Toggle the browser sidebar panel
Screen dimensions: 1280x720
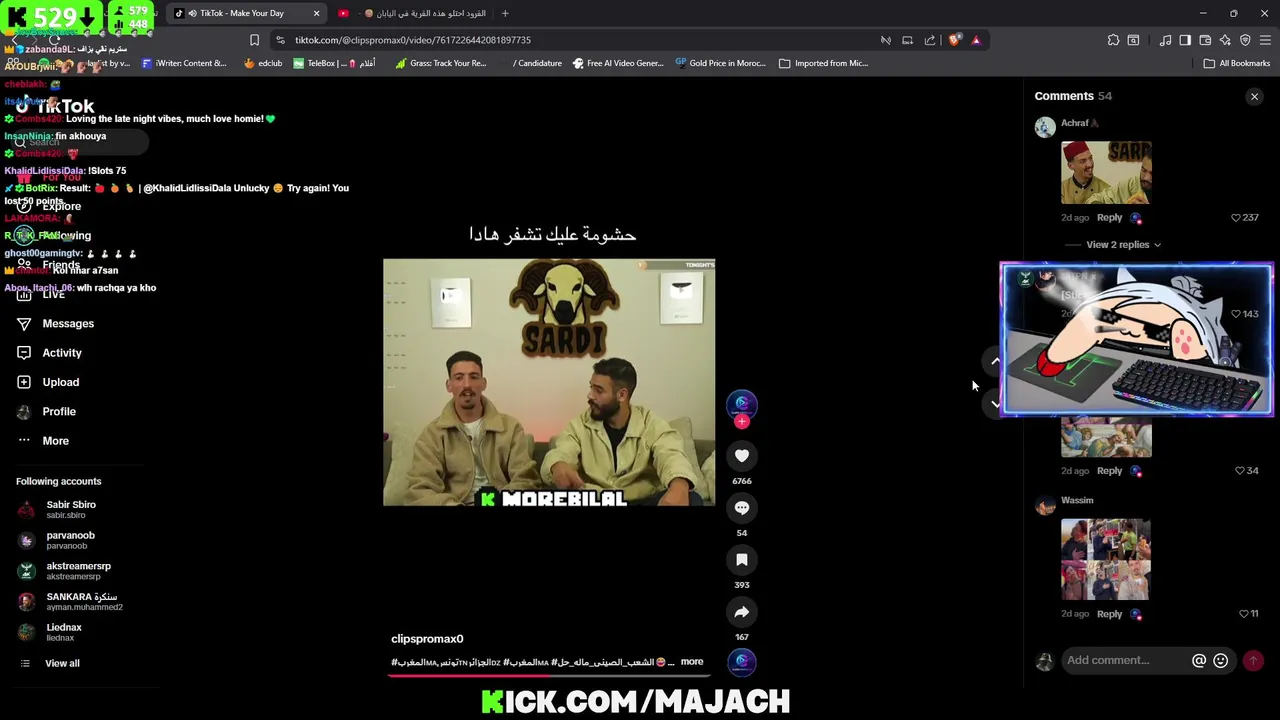pyautogui.click(x=1185, y=40)
